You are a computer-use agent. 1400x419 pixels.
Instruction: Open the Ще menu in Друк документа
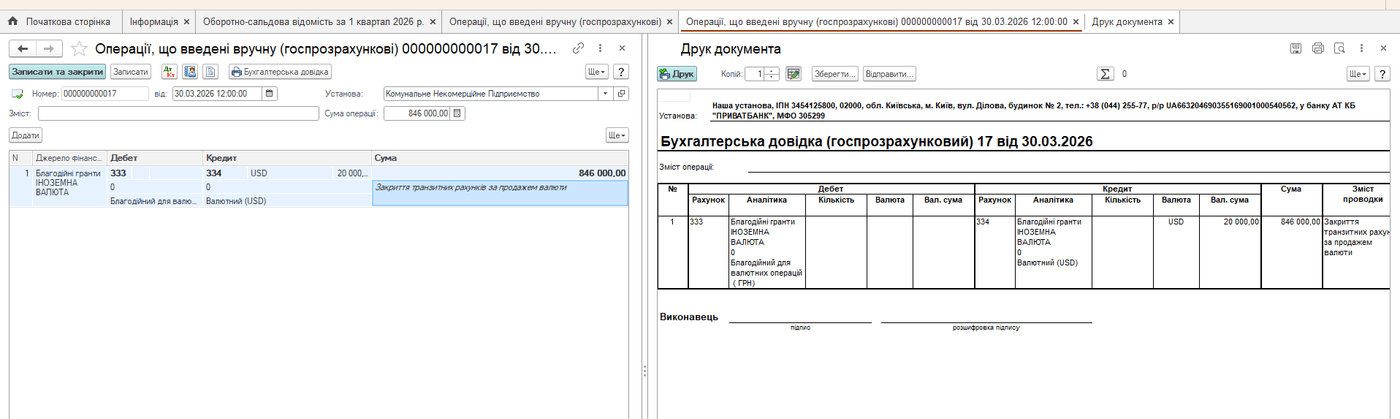pyautogui.click(x=1359, y=74)
